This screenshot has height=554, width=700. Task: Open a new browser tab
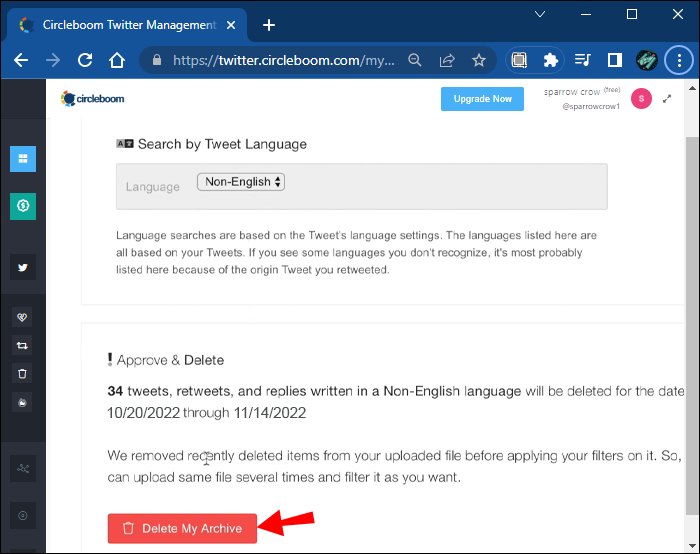[269, 25]
